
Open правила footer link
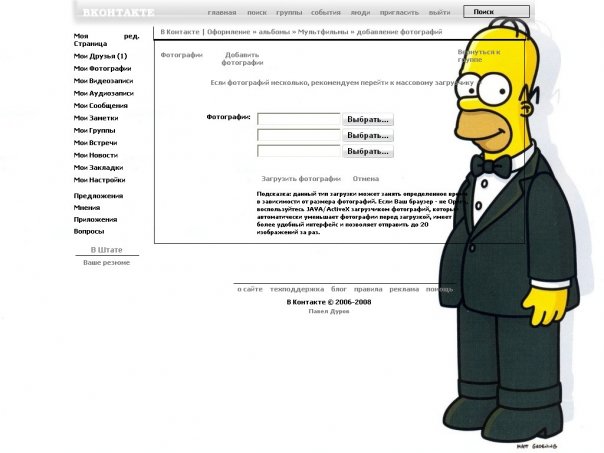click(x=368, y=289)
